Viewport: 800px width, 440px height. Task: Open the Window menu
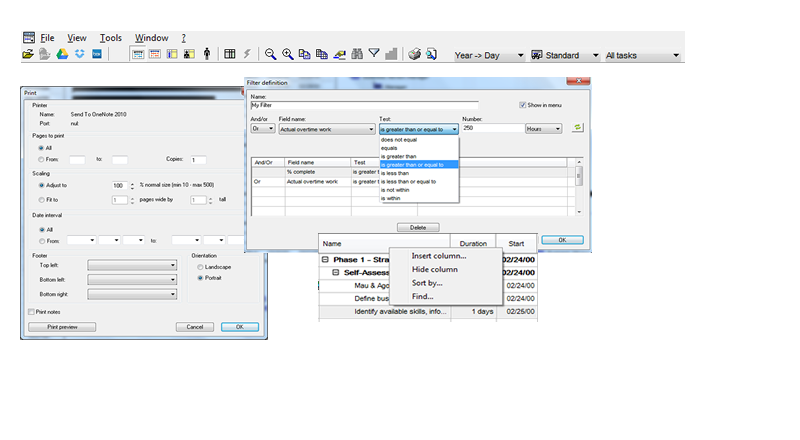click(152, 38)
